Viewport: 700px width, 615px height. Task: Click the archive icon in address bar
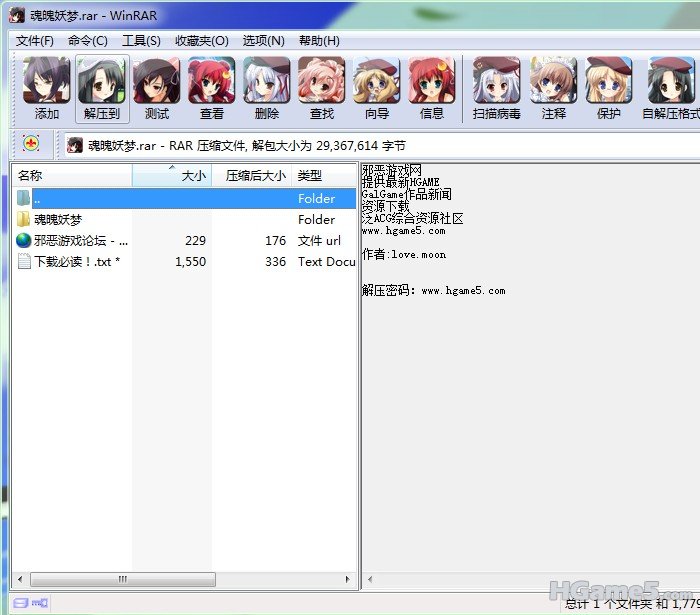coord(75,145)
